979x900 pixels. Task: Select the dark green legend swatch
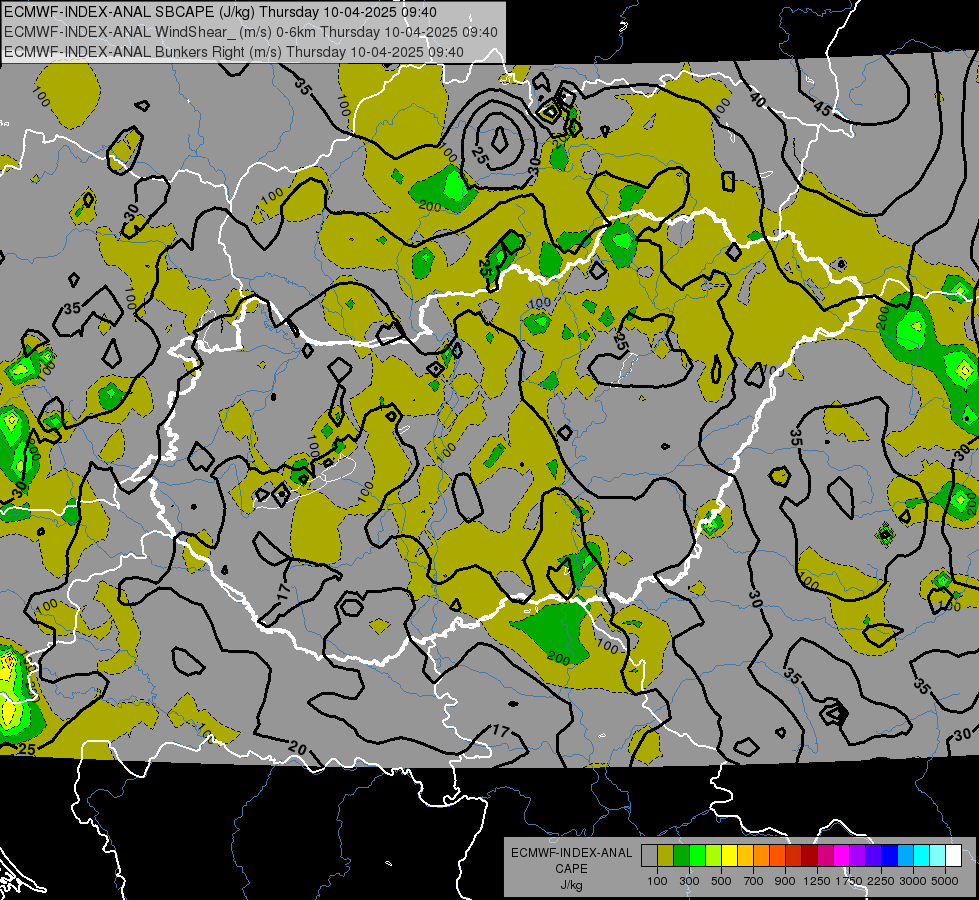point(681,856)
